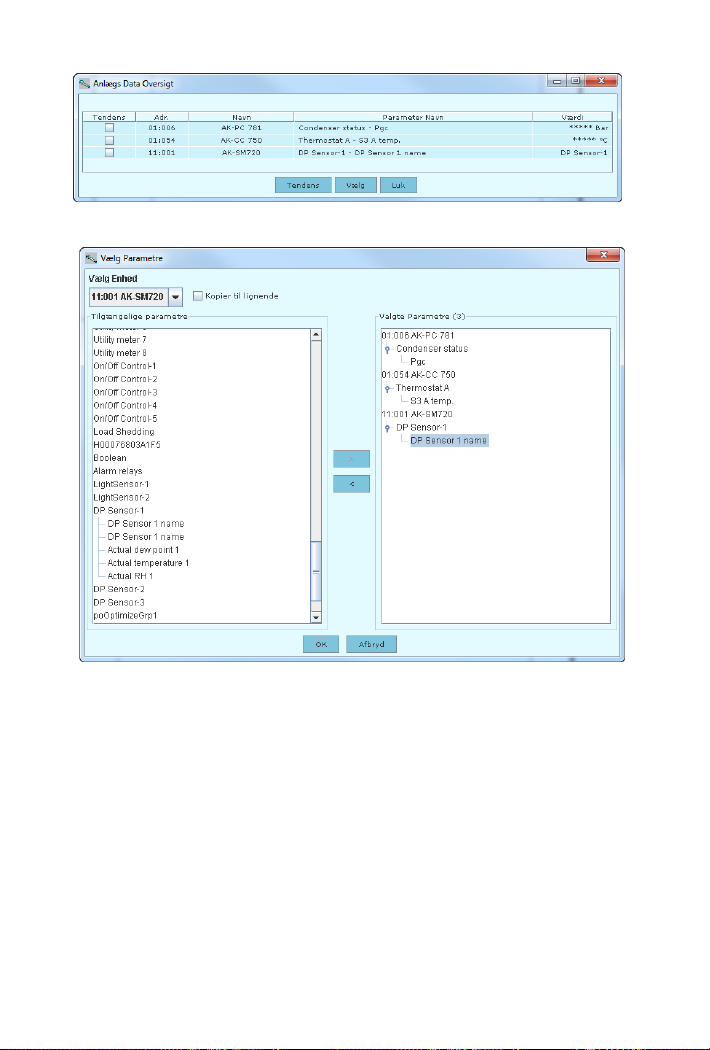Select Pgc under Condenser status
This screenshot has width=710, height=1050.
coord(418,362)
